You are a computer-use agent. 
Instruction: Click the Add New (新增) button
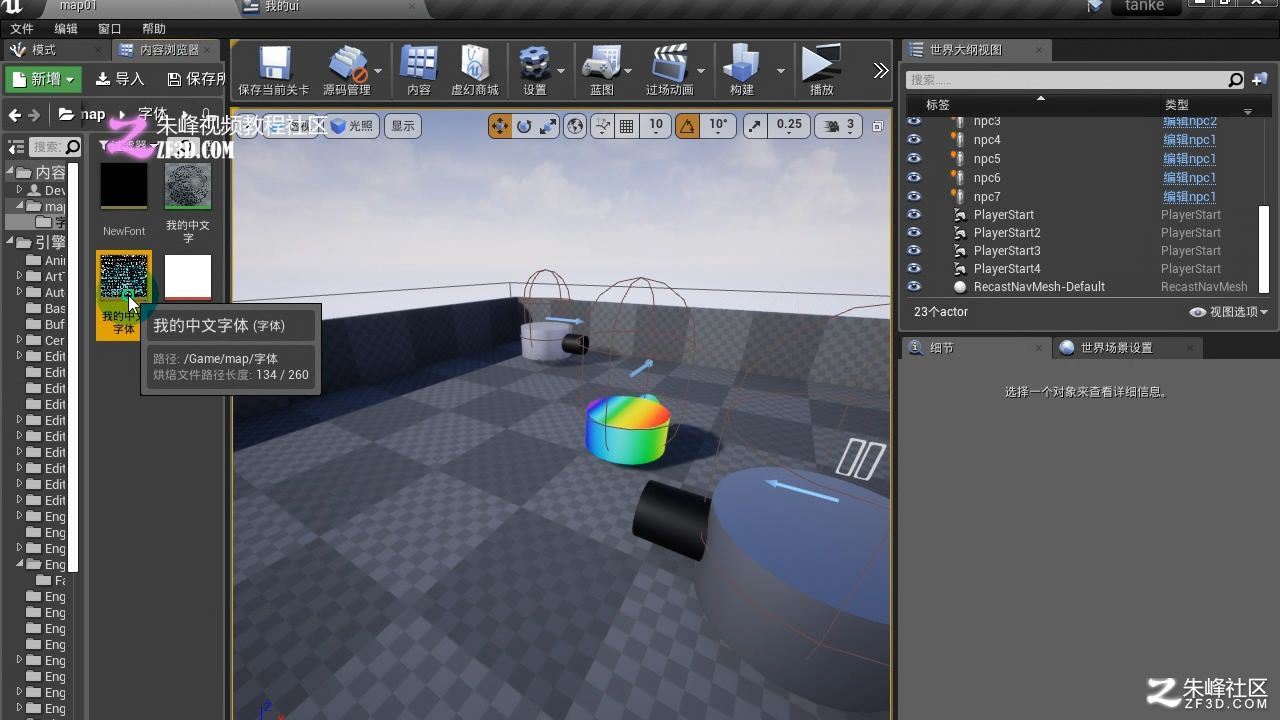click(44, 79)
